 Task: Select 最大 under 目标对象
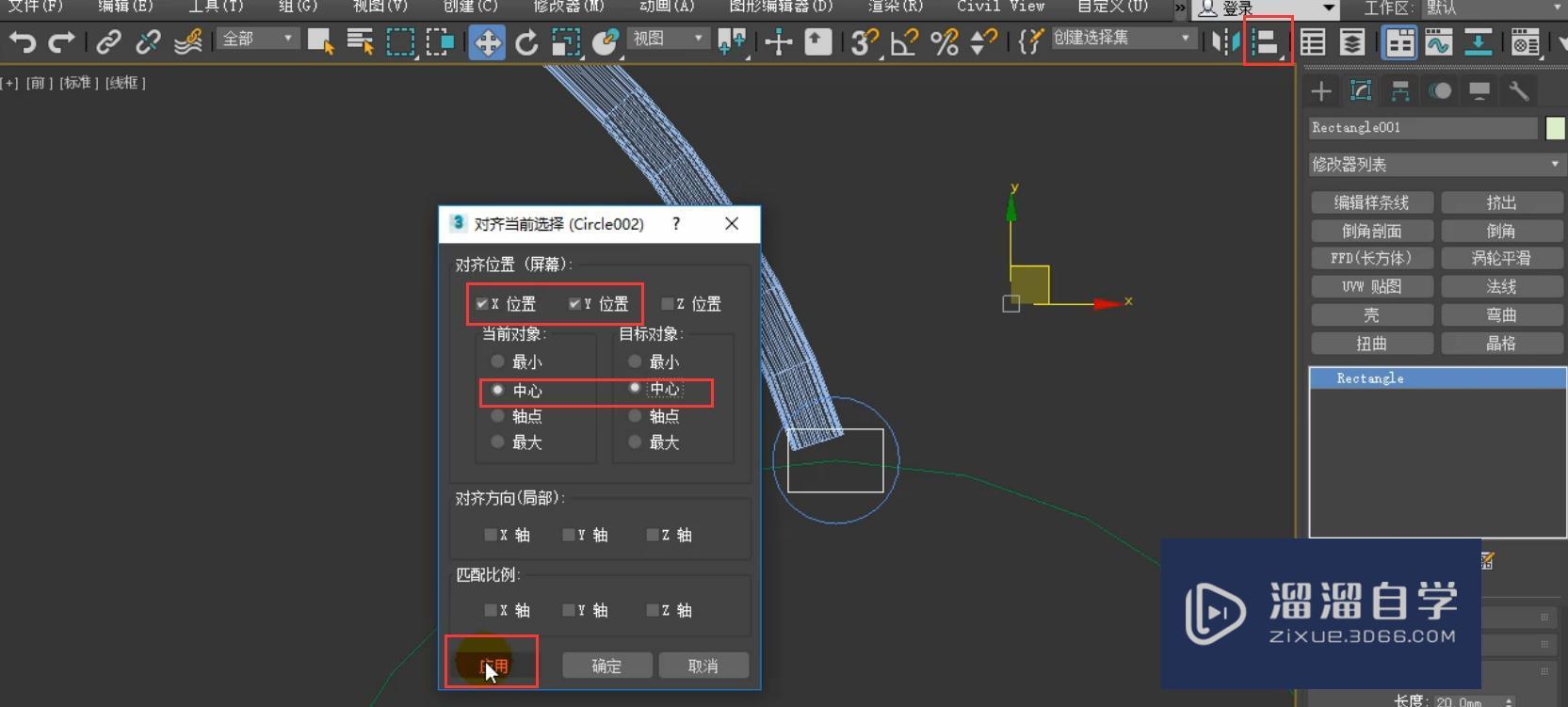pos(635,442)
